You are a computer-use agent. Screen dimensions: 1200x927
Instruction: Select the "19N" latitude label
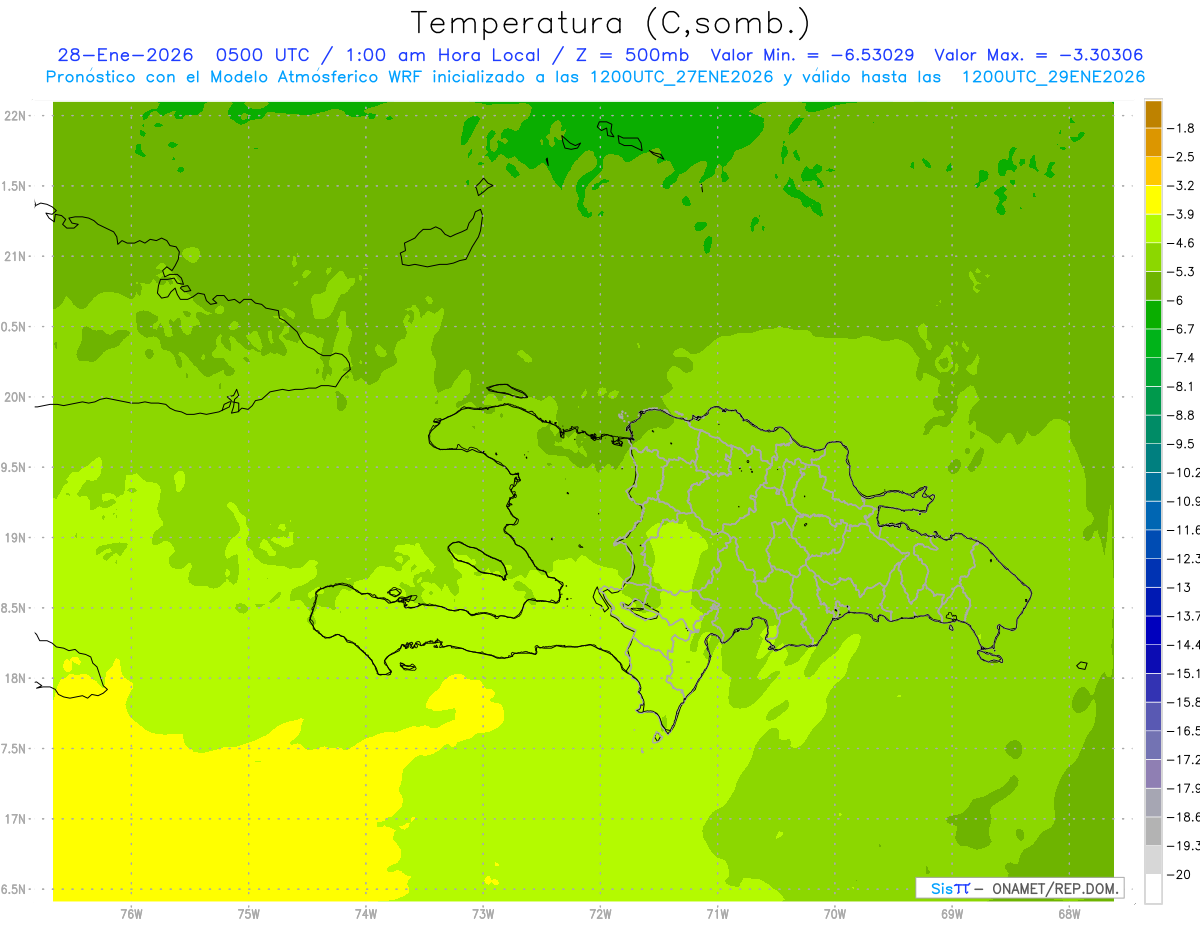17,538
